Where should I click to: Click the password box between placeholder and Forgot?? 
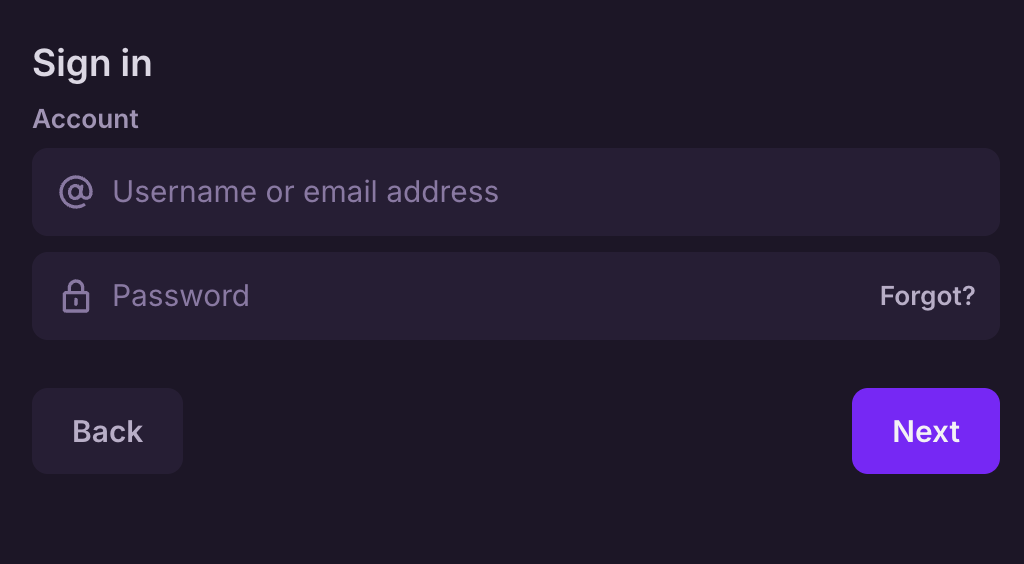click(560, 296)
